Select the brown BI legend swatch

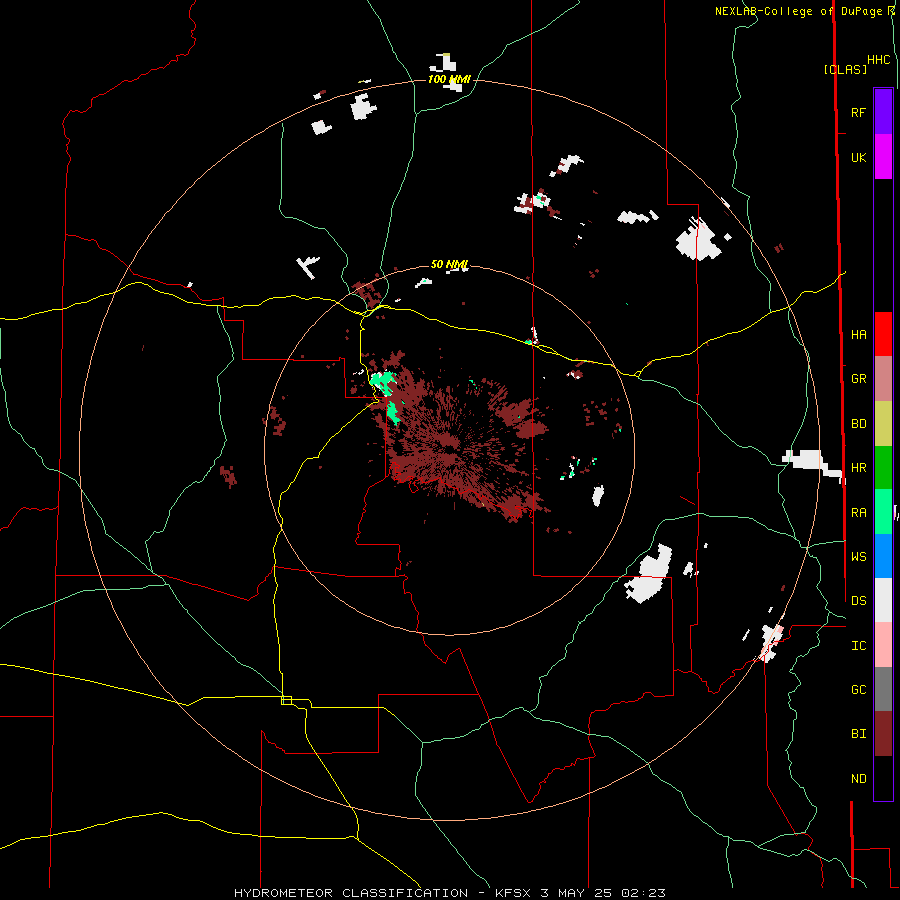(883, 734)
